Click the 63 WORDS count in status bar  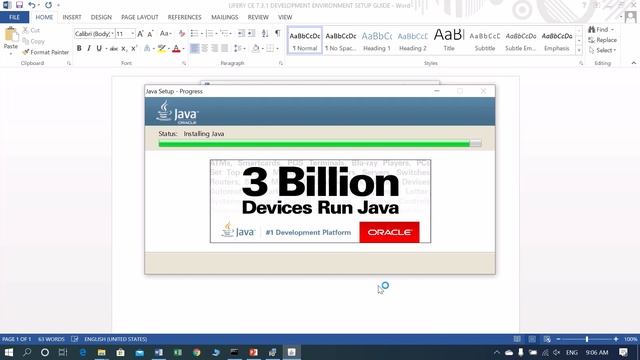pyautogui.click(x=51, y=339)
